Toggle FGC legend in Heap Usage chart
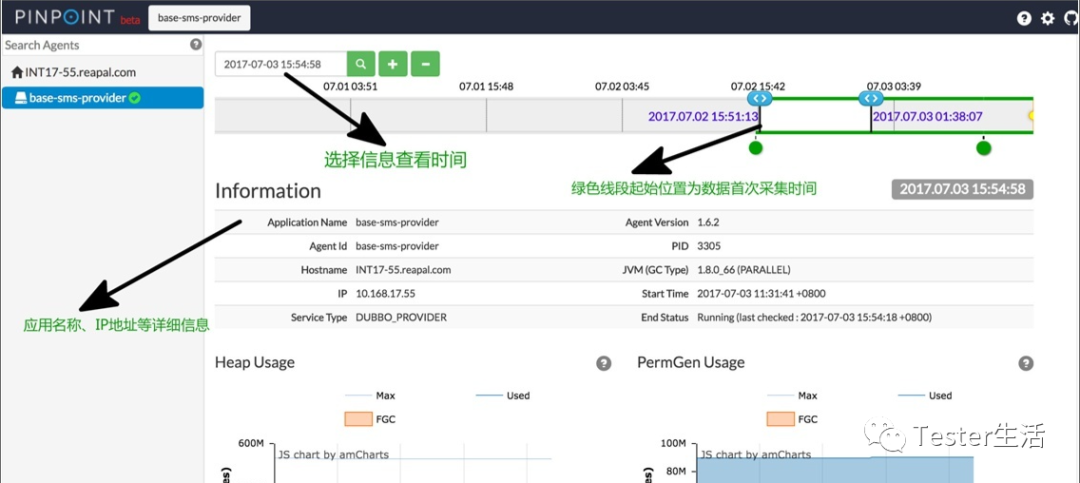This screenshot has height=483, width=1080. (370, 419)
